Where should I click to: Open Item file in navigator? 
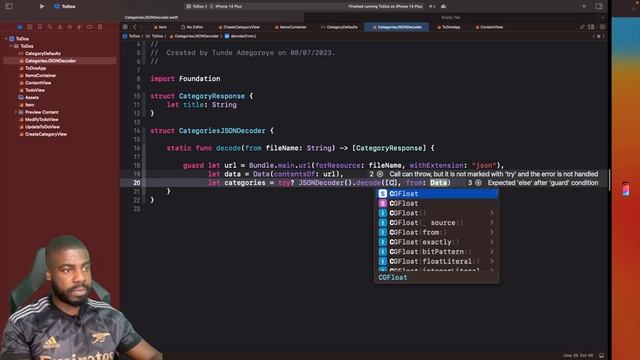coord(29,105)
